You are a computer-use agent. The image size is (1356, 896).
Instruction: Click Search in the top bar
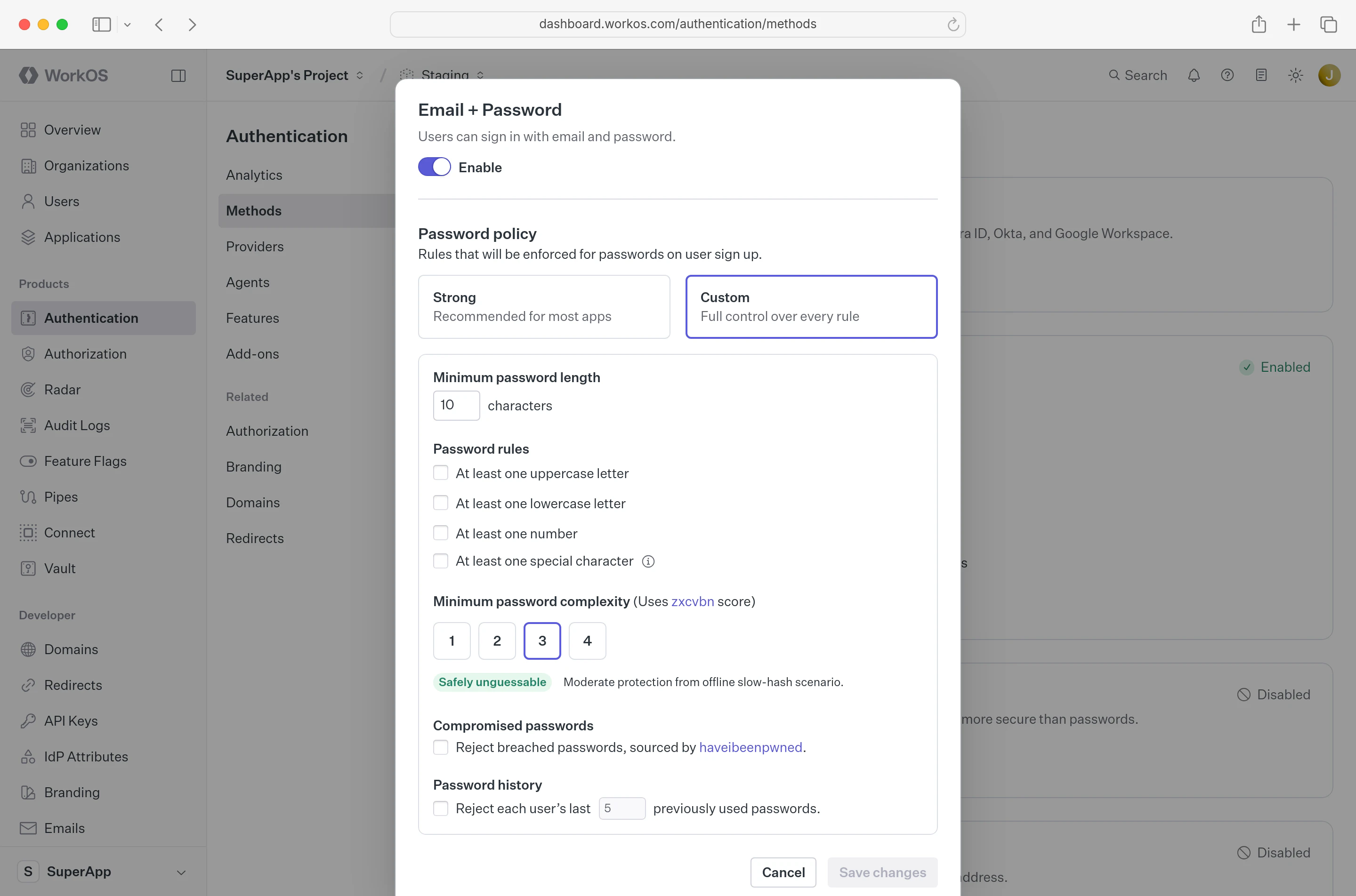pos(1138,75)
